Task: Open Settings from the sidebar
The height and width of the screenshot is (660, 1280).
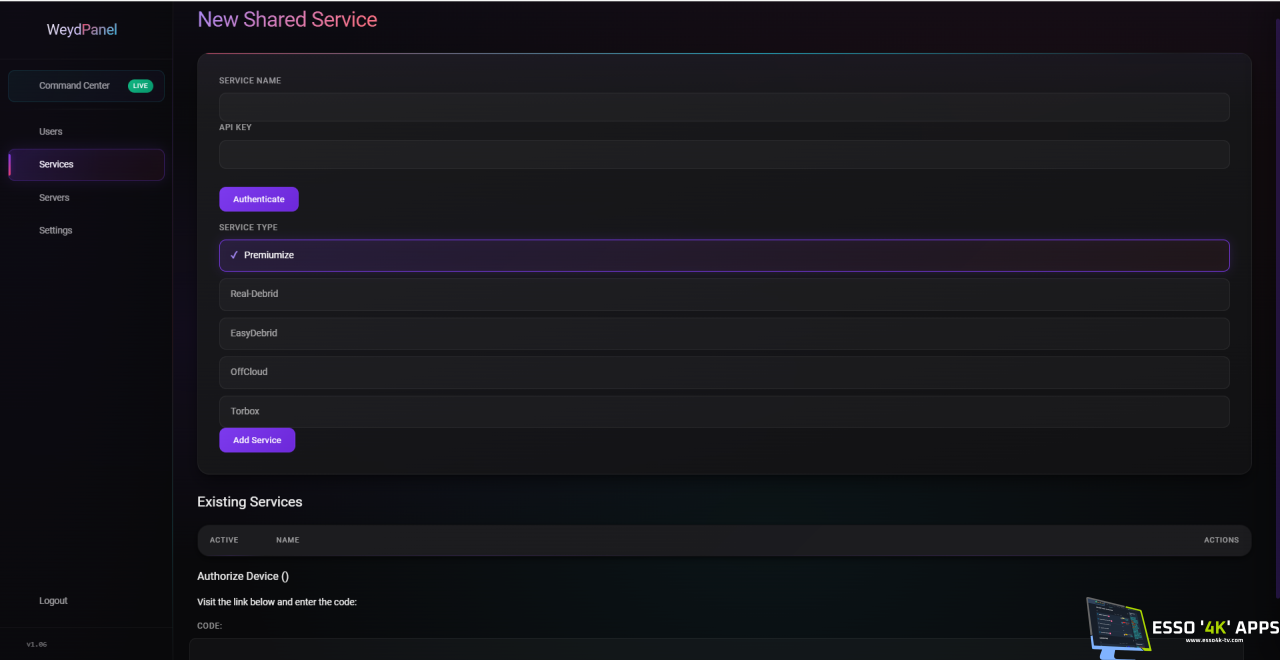Action: (56, 231)
